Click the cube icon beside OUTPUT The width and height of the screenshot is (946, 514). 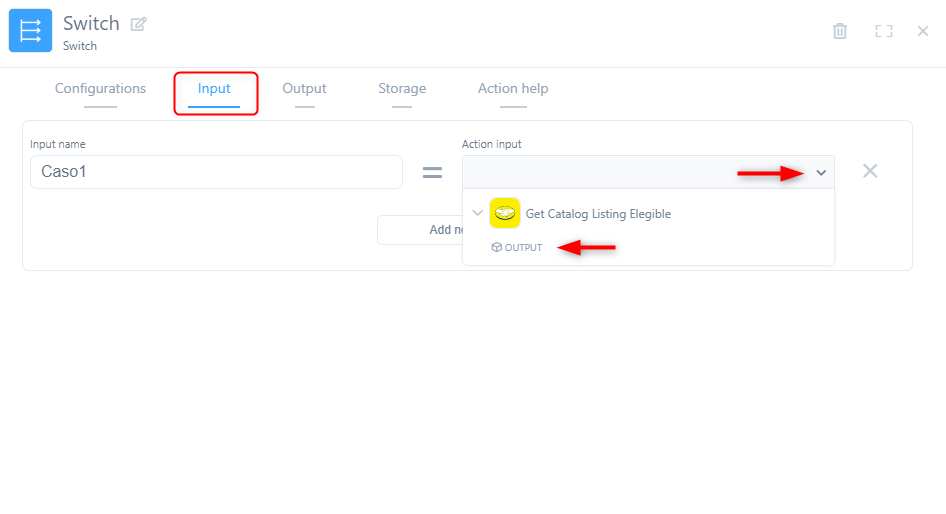pyautogui.click(x=496, y=247)
